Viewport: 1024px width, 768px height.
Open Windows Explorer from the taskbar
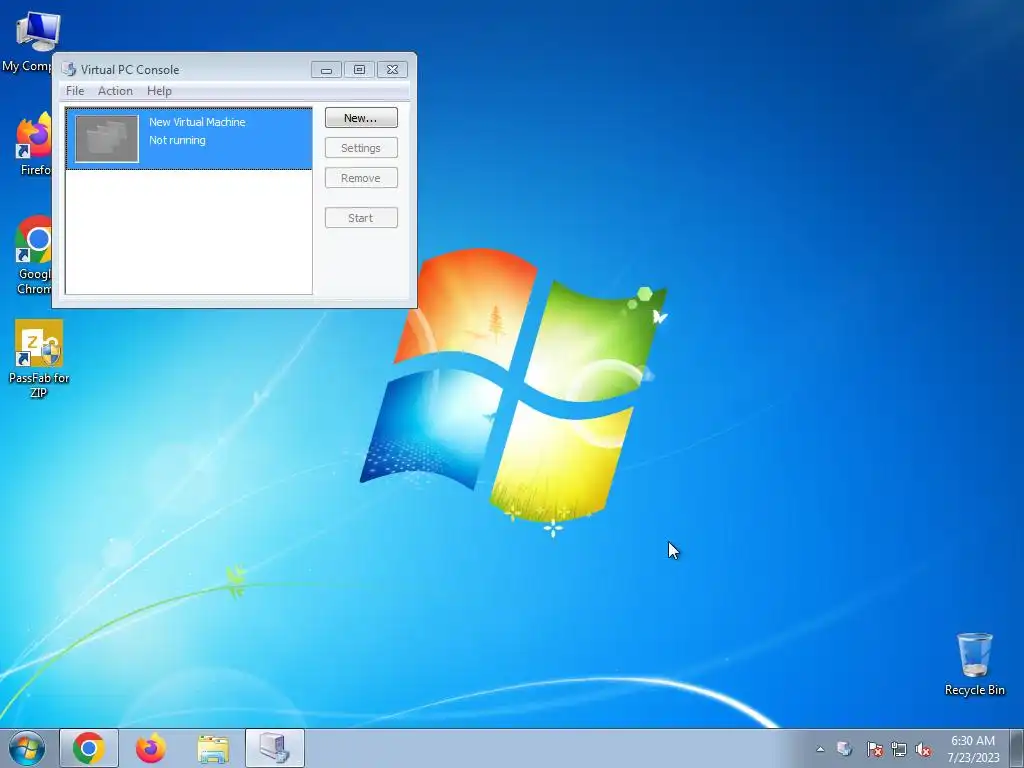click(x=213, y=748)
